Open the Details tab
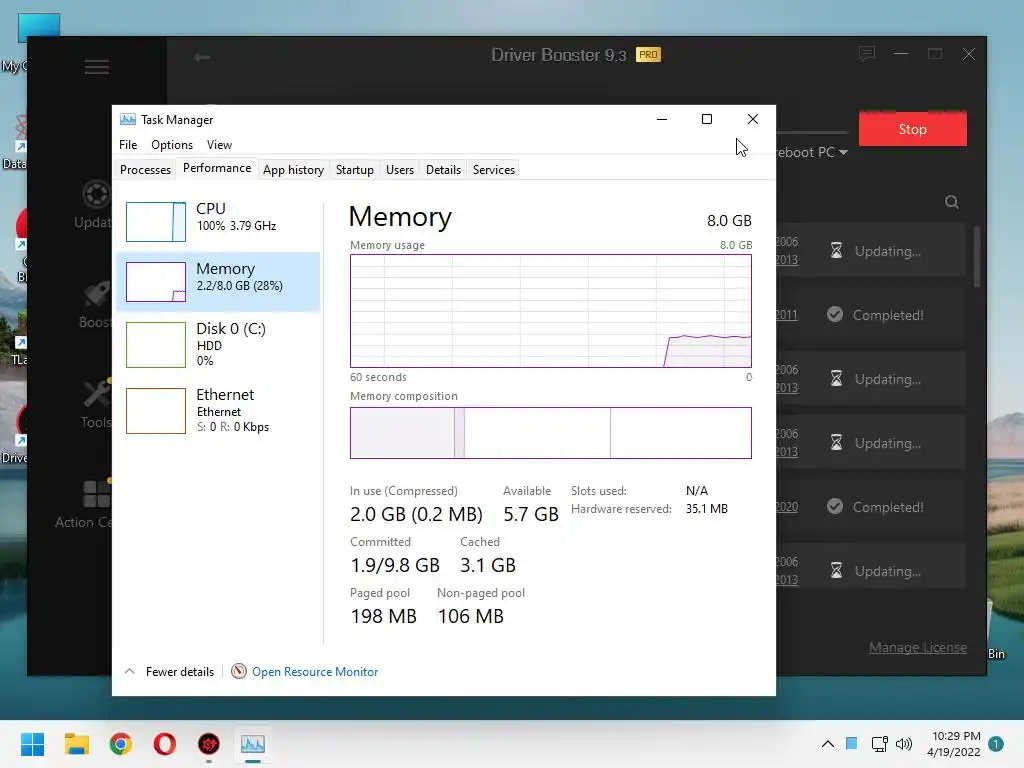This screenshot has height=768, width=1024. 443,170
